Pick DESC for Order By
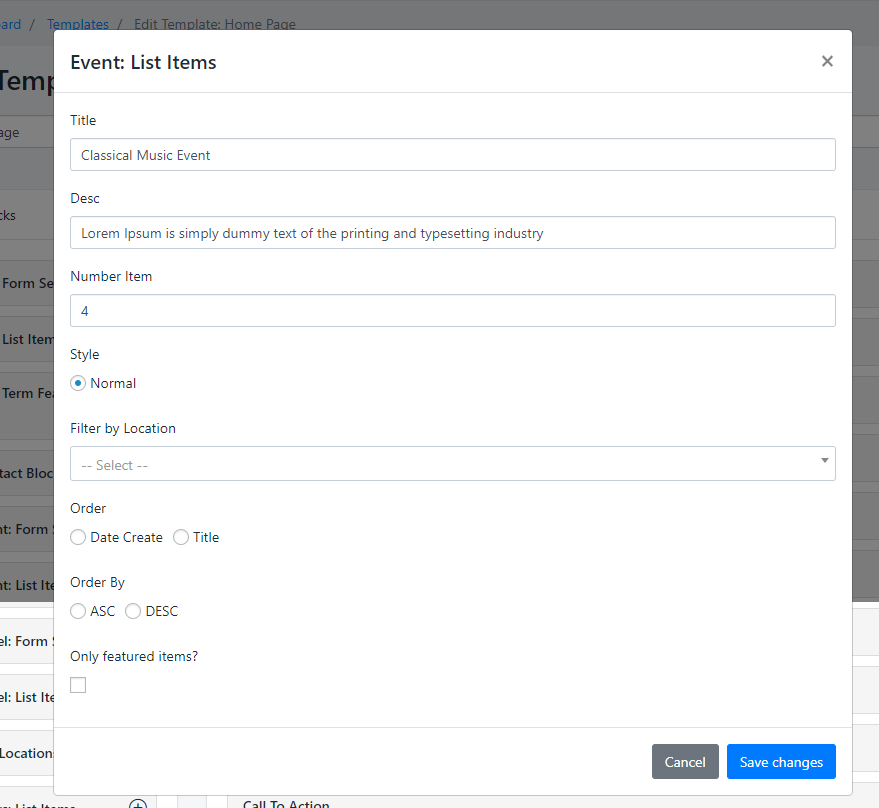 point(133,611)
